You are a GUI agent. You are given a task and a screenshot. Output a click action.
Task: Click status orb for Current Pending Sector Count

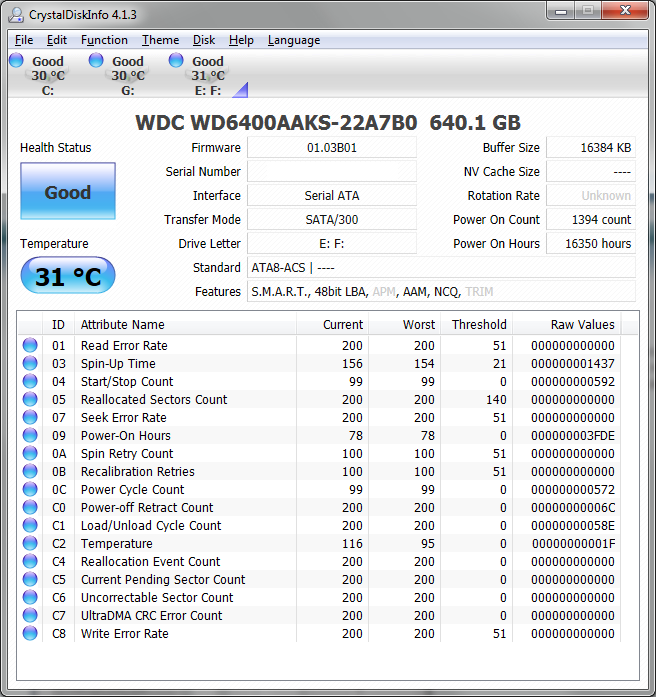(x=30, y=579)
